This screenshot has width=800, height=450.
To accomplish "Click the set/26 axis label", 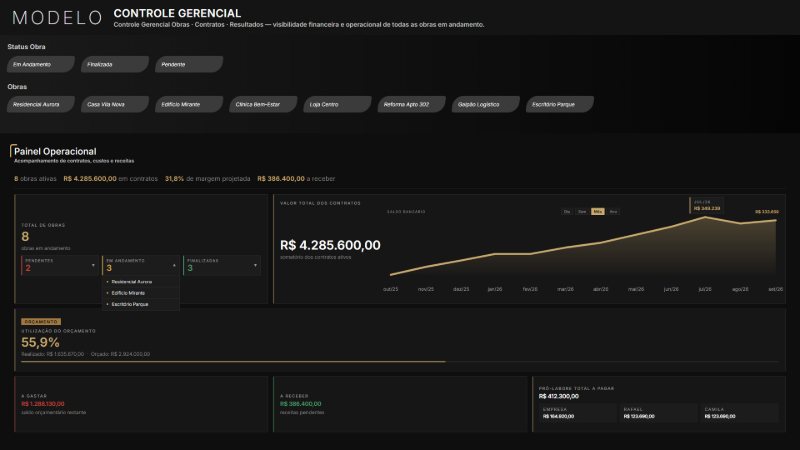I will click(776, 289).
